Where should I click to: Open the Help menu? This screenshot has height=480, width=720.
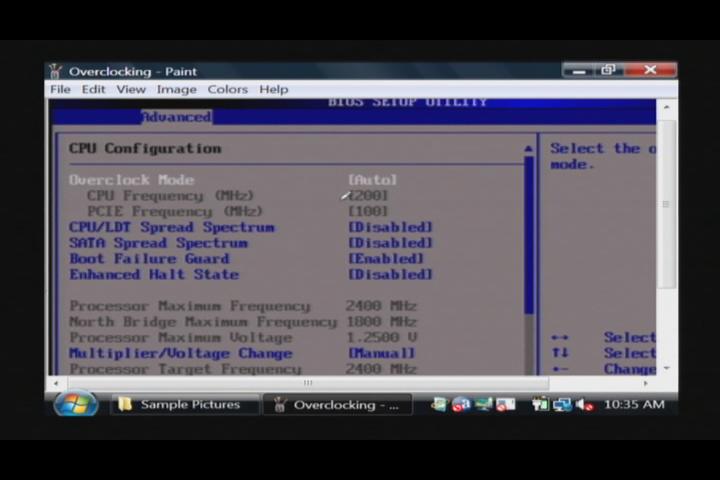tap(274, 89)
